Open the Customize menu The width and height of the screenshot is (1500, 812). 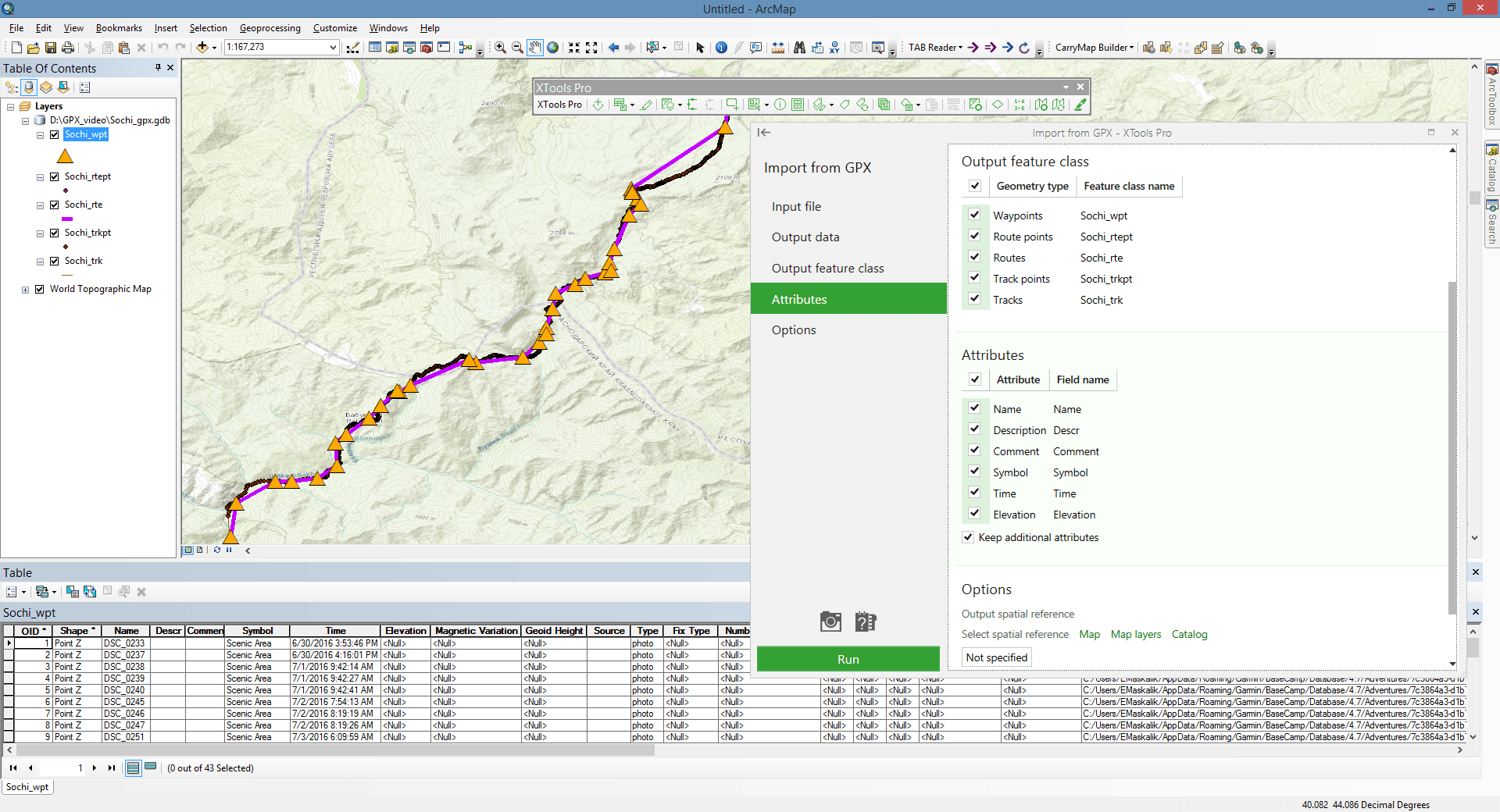tap(335, 28)
